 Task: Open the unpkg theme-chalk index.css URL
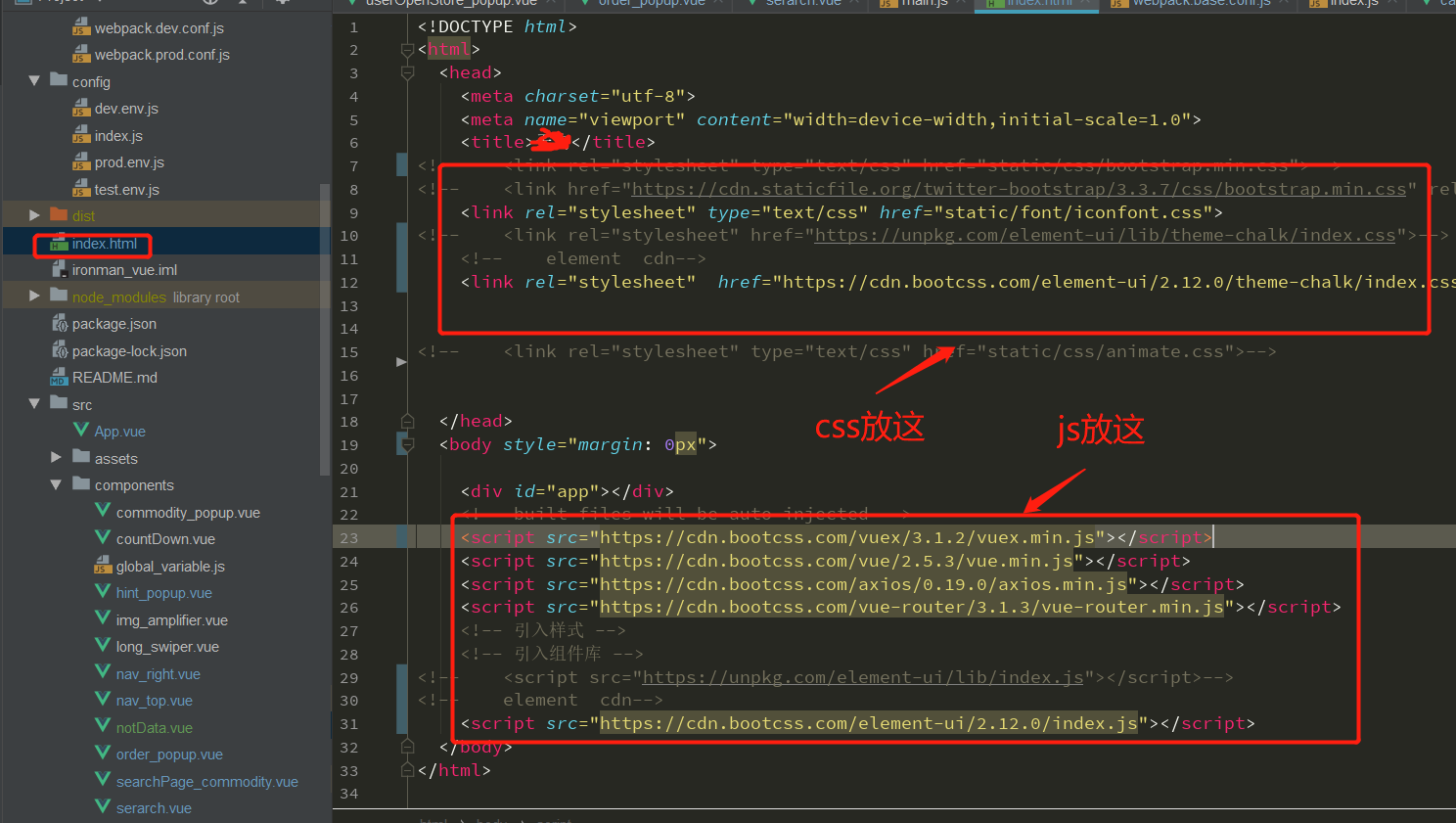tap(1105, 235)
